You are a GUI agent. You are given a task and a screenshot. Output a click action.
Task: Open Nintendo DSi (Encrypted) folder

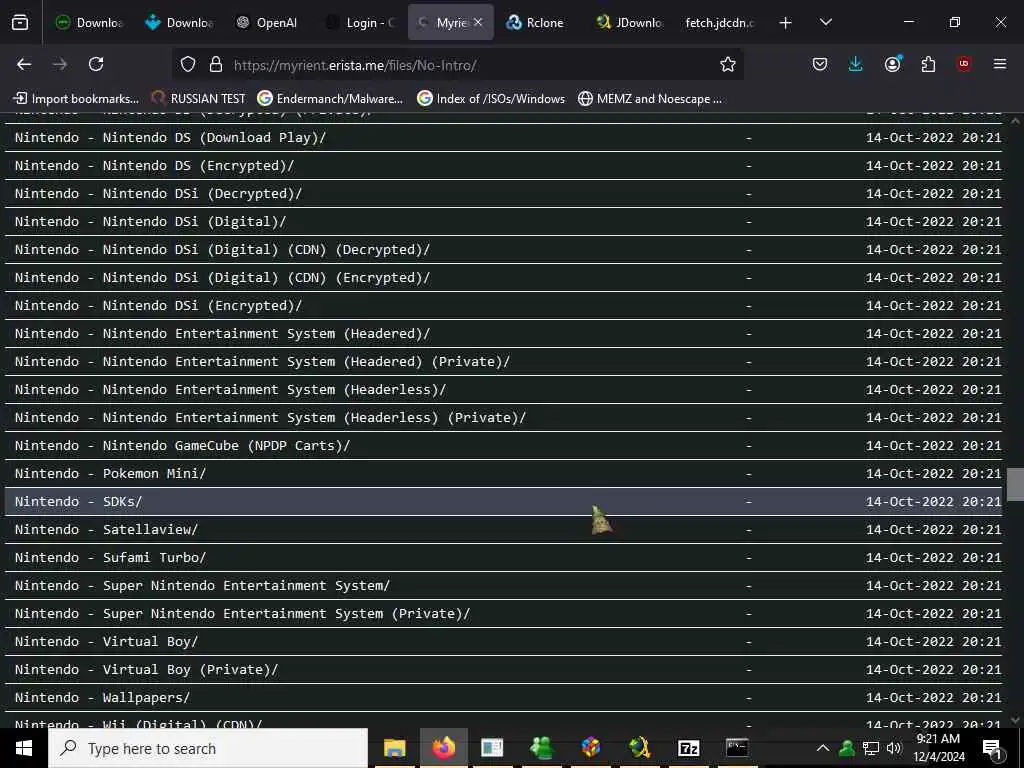(x=158, y=306)
